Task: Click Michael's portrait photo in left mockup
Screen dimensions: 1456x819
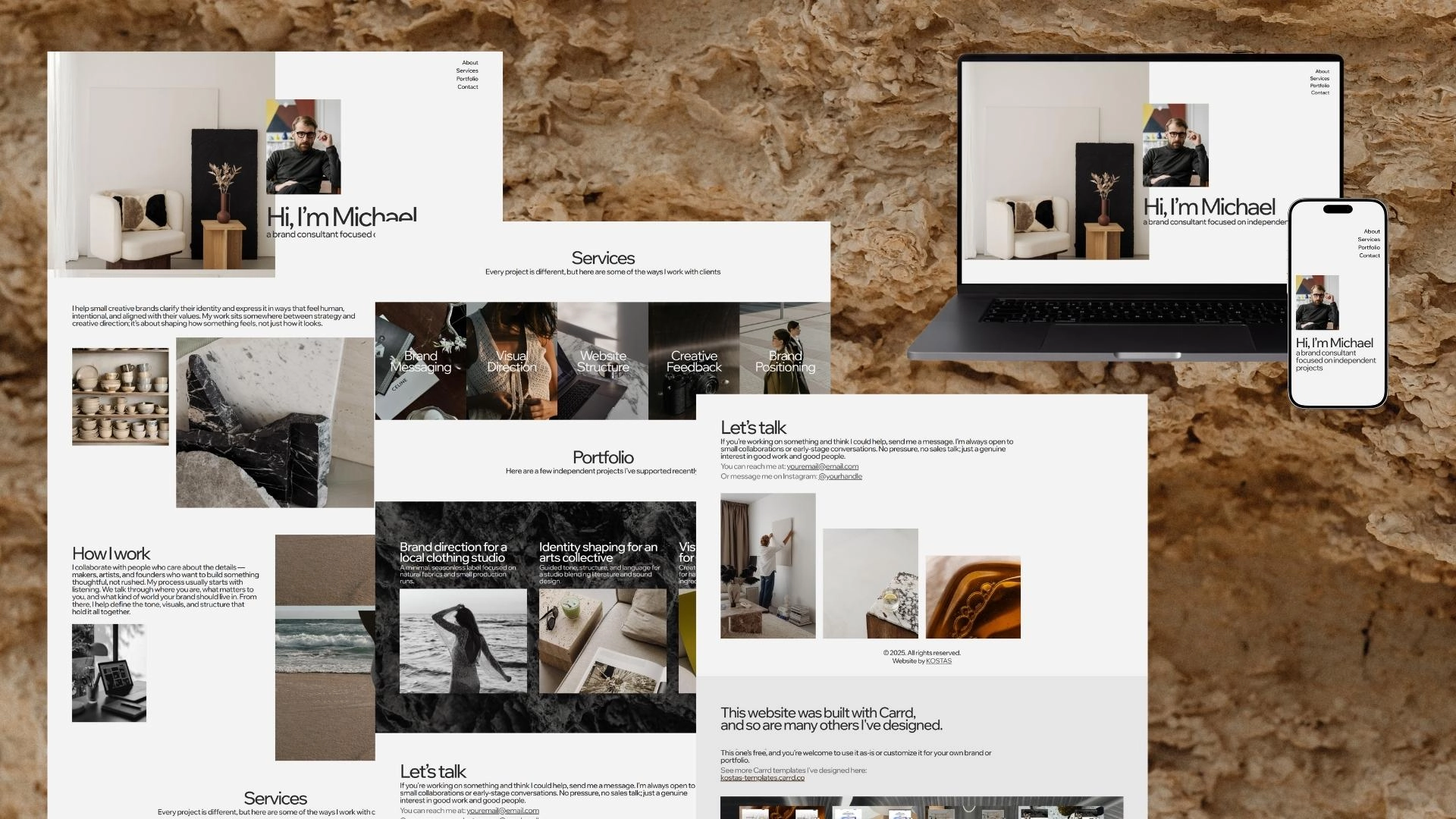Action: pyautogui.click(x=303, y=146)
